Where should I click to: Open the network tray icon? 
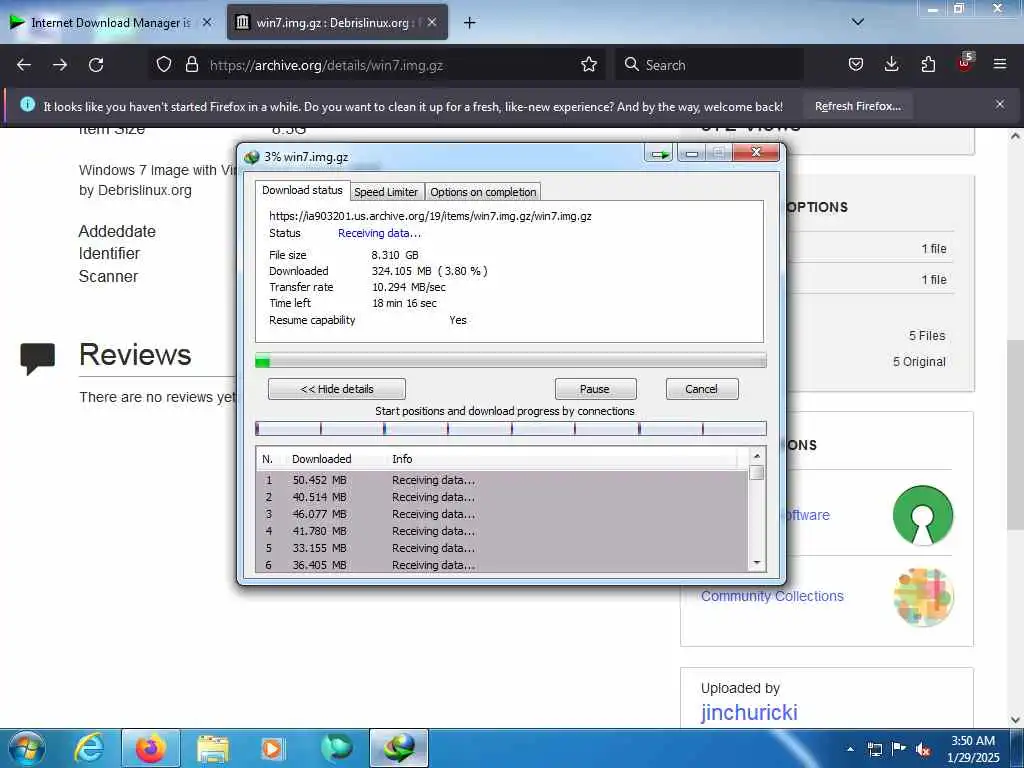coord(874,750)
